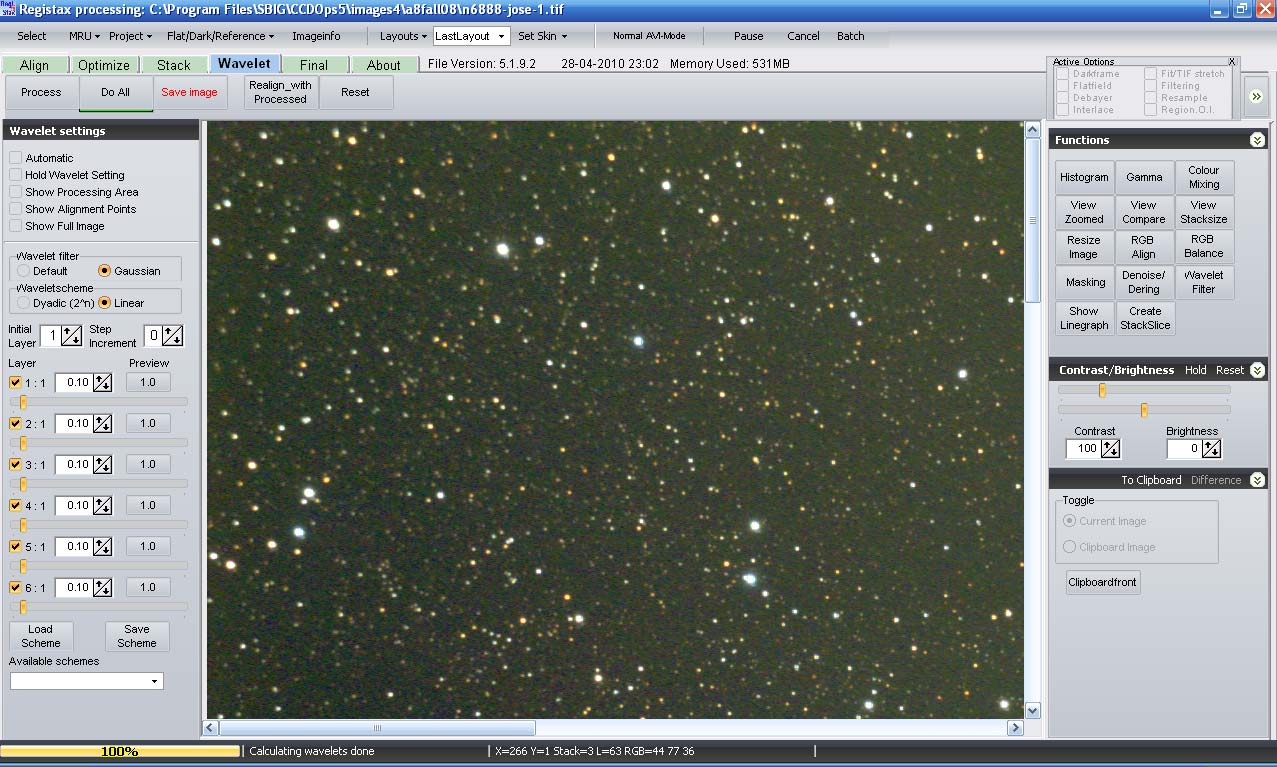Adjust Layer 1:1 value stepper
Image resolution: width=1277 pixels, height=767 pixels.
pos(103,382)
